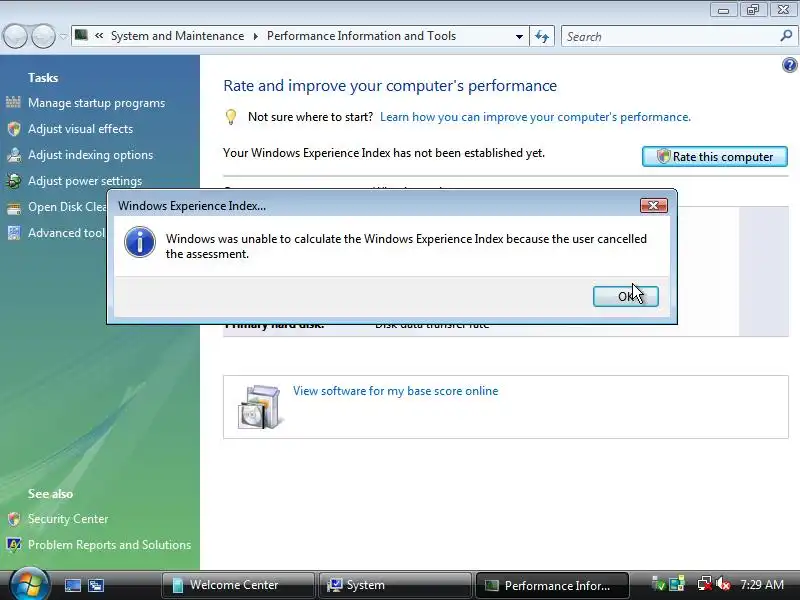800x600 pixels.
Task: Click the Manage startup programs icon
Action: [x=14, y=103]
